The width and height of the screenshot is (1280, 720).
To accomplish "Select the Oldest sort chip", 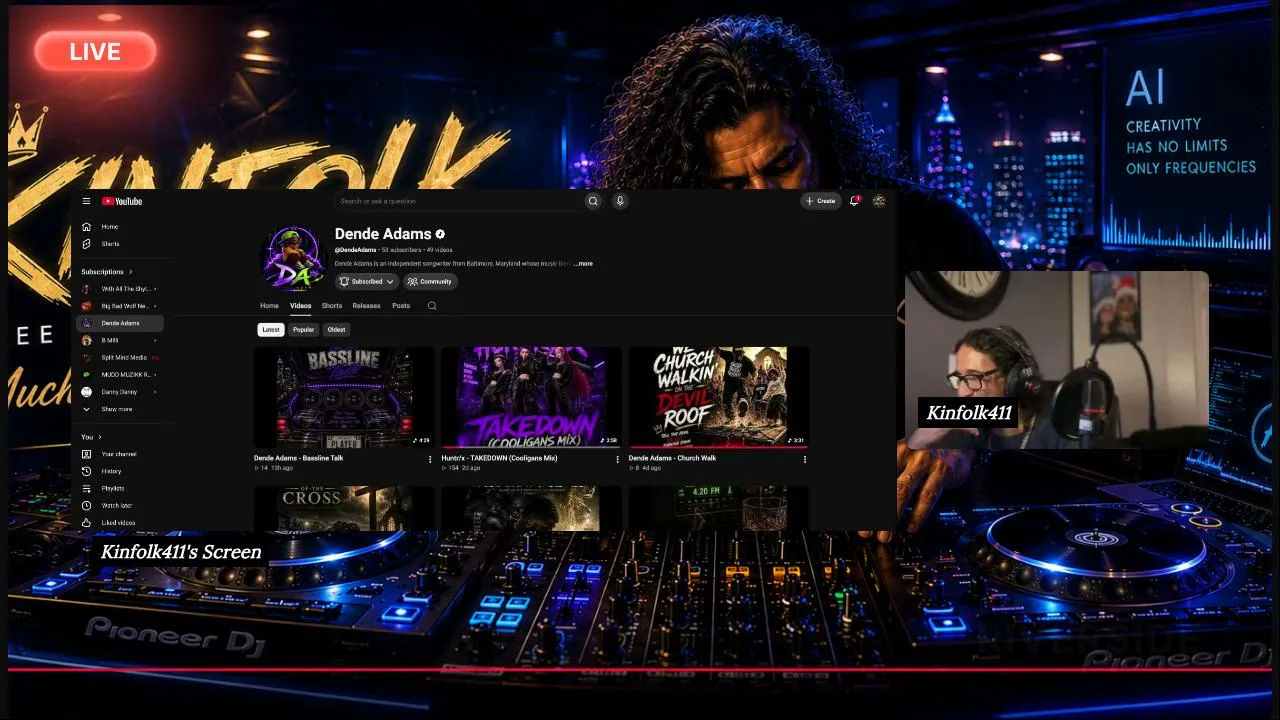I will point(336,330).
